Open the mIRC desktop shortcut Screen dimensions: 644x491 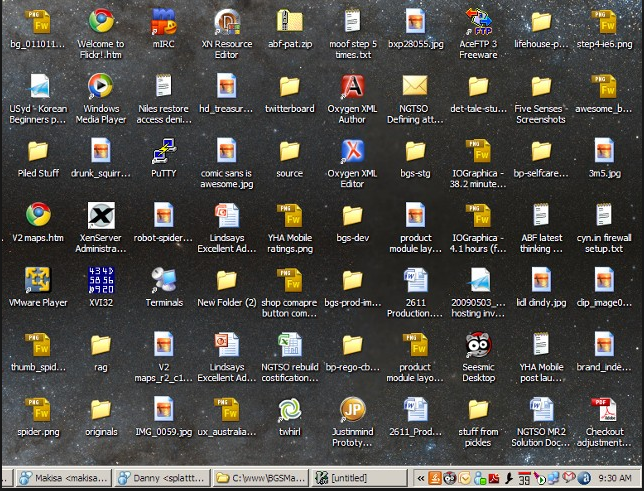(x=163, y=22)
